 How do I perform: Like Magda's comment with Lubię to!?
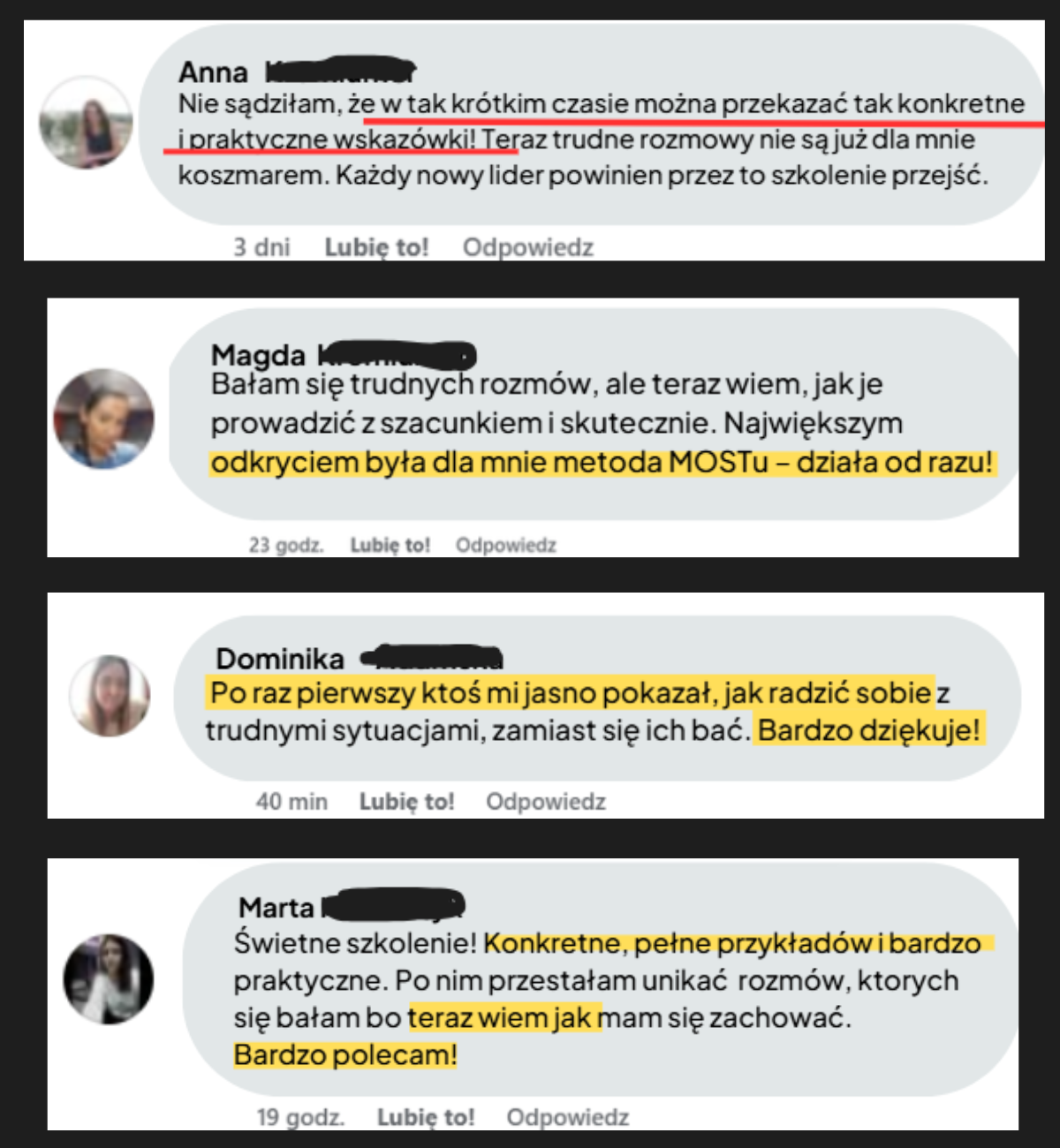pos(390,545)
